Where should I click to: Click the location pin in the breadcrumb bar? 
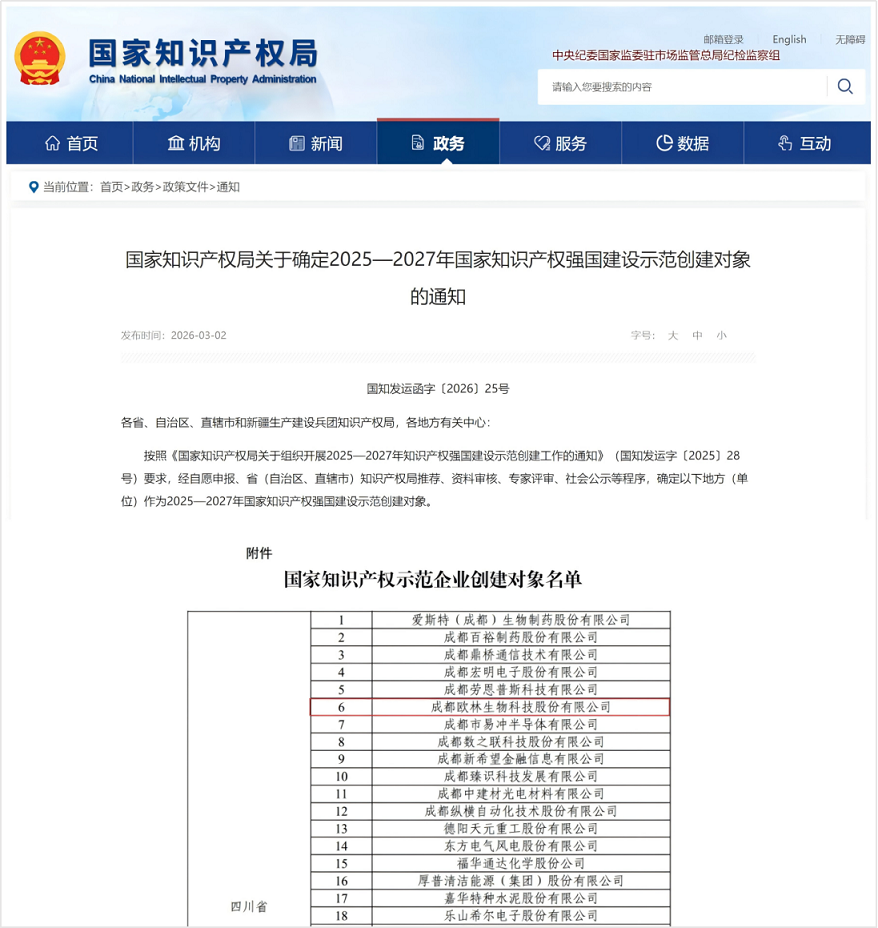(x=34, y=186)
